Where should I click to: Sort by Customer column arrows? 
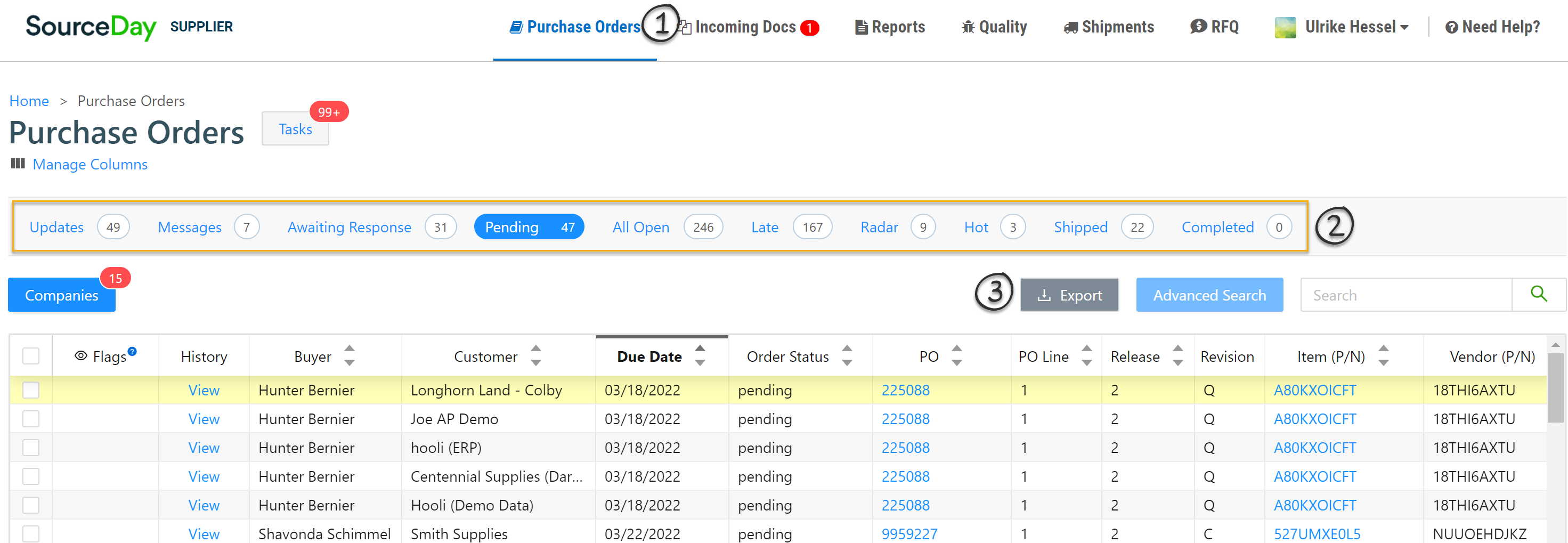(x=535, y=355)
